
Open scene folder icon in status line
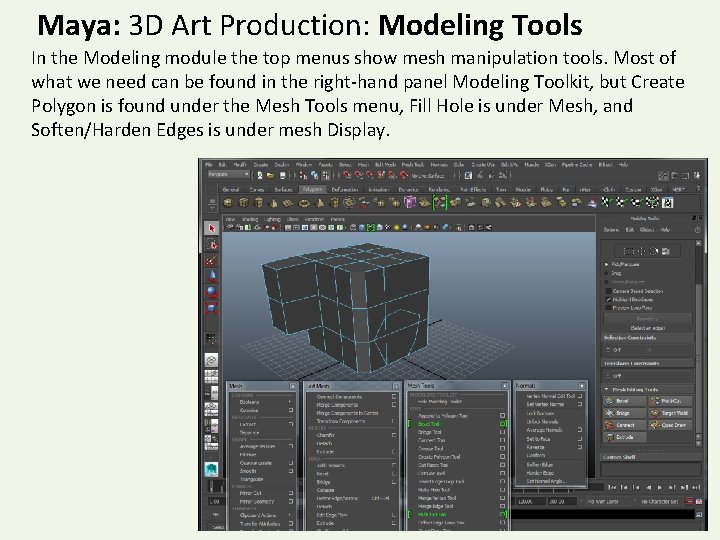[270, 175]
